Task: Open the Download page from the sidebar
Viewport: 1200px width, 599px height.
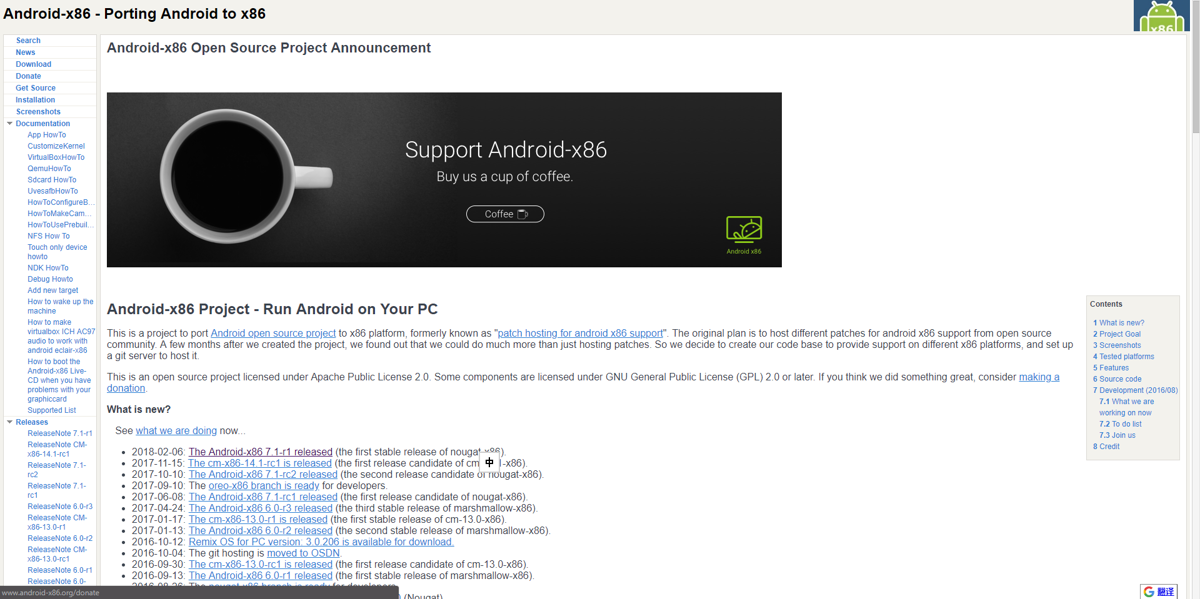Action: click(x=33, y=64)
